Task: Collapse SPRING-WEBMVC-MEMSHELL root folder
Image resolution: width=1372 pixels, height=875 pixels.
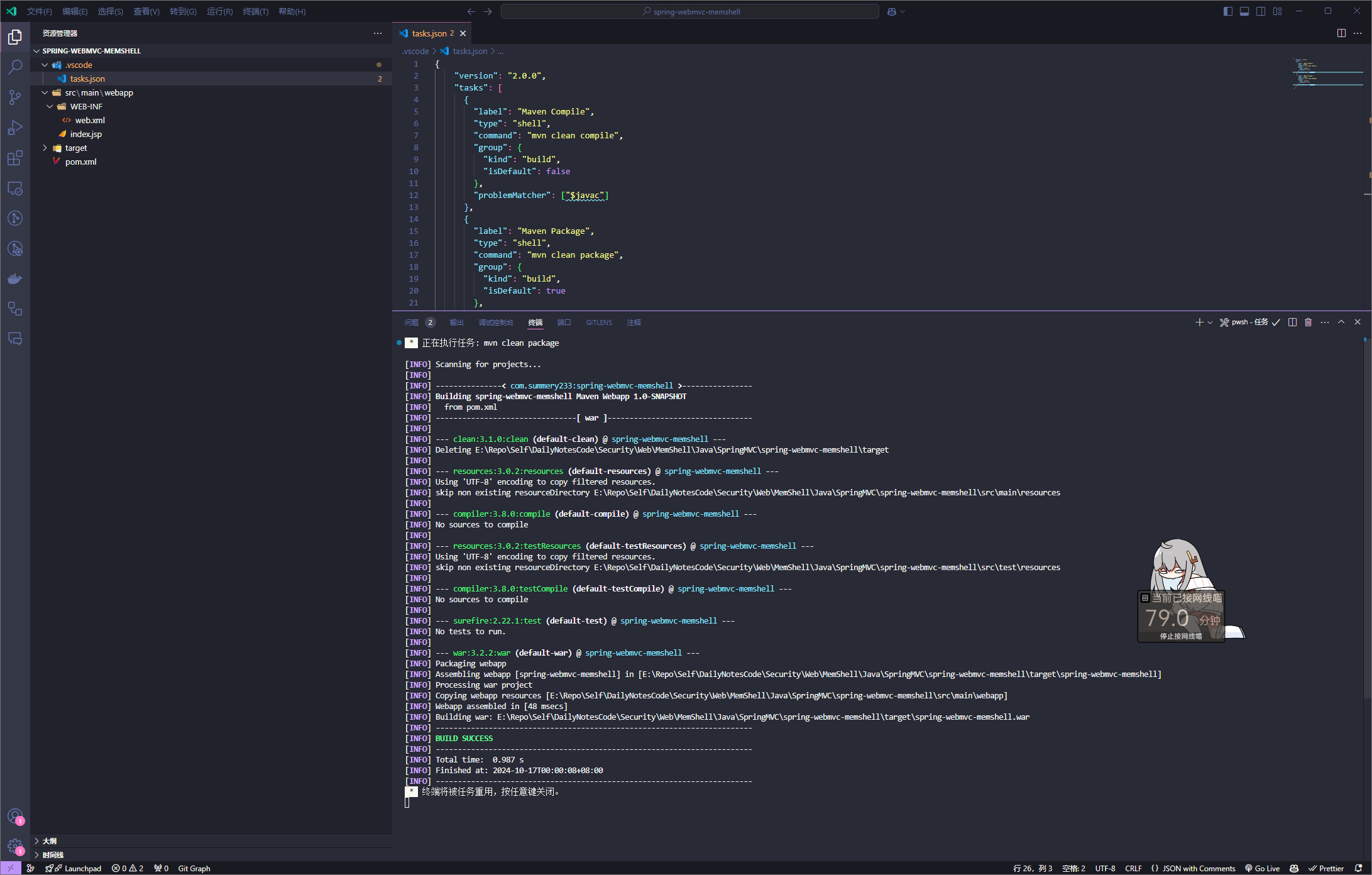Action: click(36, 51)
